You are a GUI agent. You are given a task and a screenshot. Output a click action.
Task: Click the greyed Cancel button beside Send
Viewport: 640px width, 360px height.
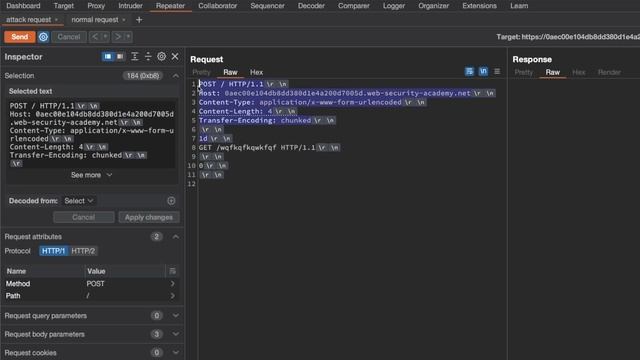tap(69, 37)
